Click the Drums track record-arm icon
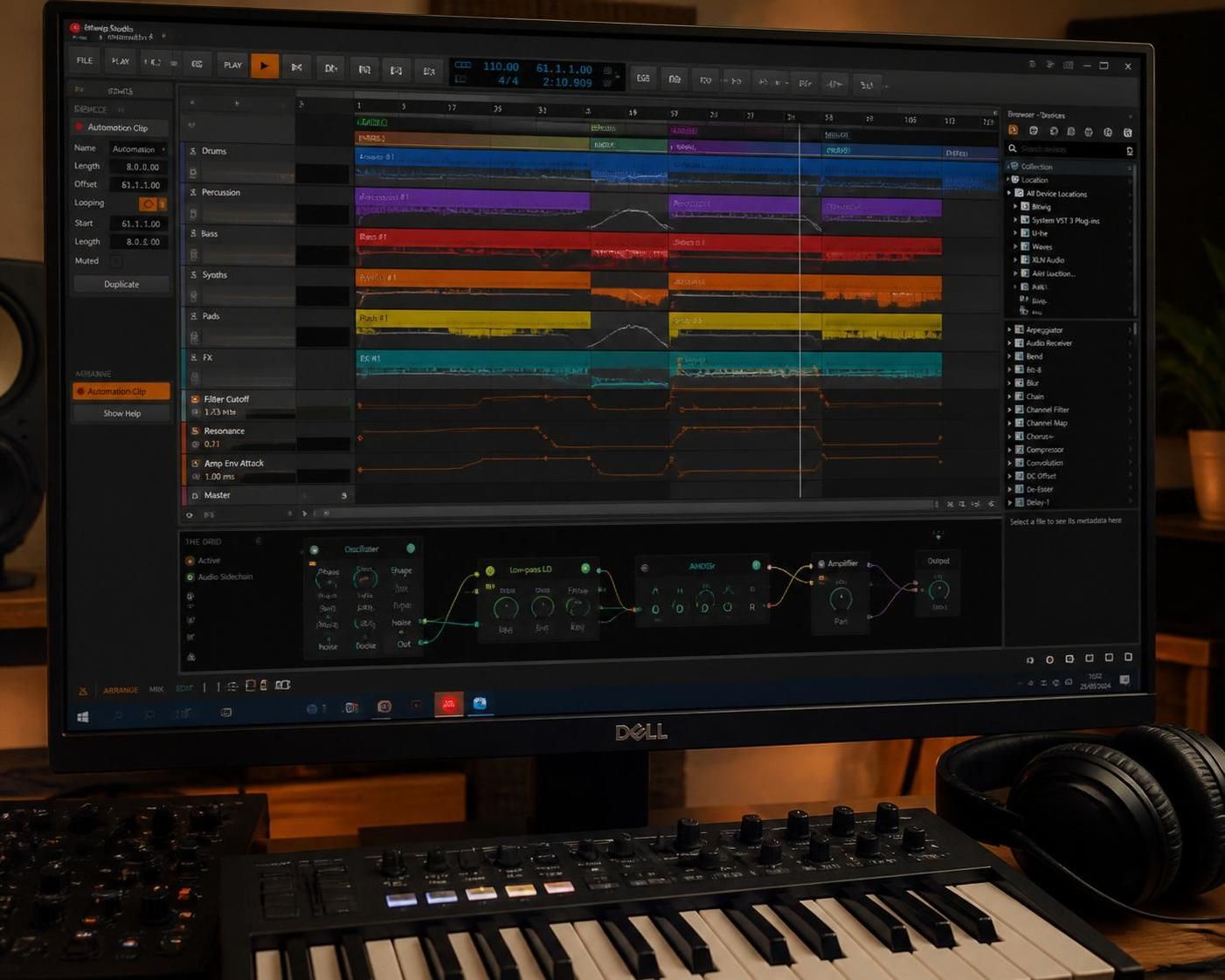Screen dimensions: 1225x980 pos(193,172)
